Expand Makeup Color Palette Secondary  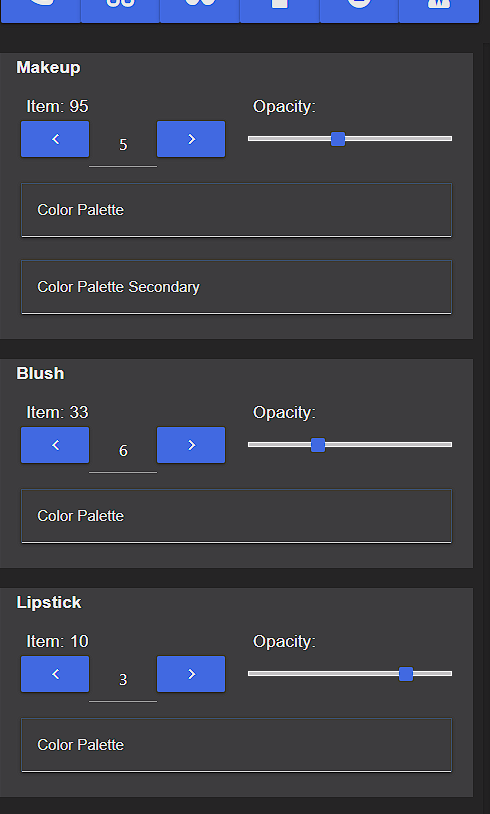[237, 287]
